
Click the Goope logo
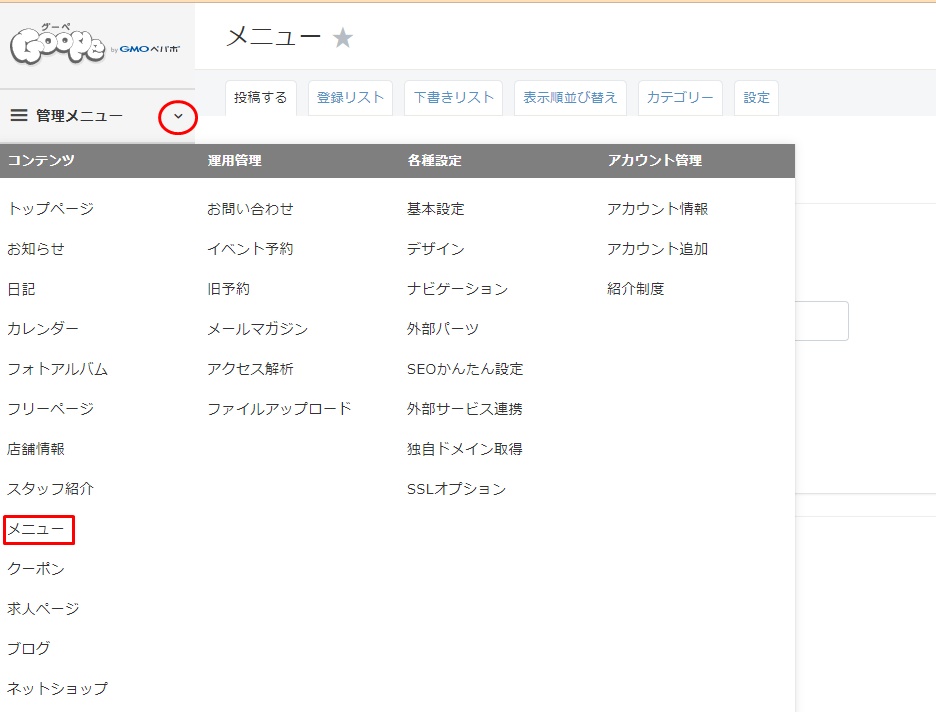[95, 45]
